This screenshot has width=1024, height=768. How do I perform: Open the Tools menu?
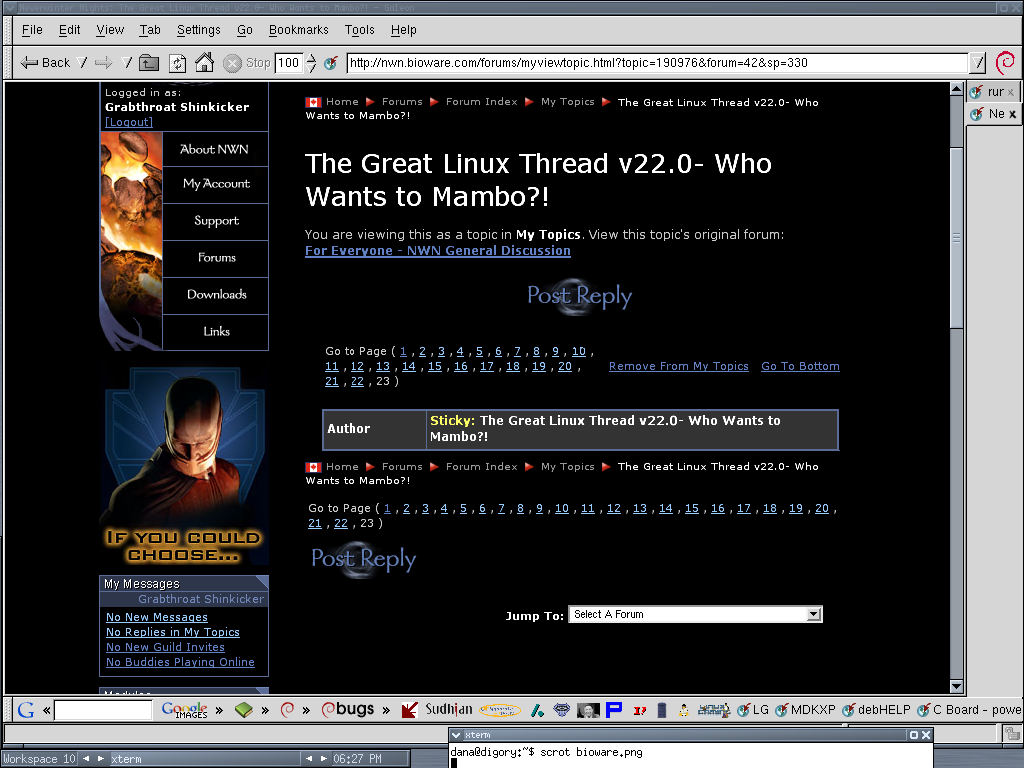(x=359, y=30)
